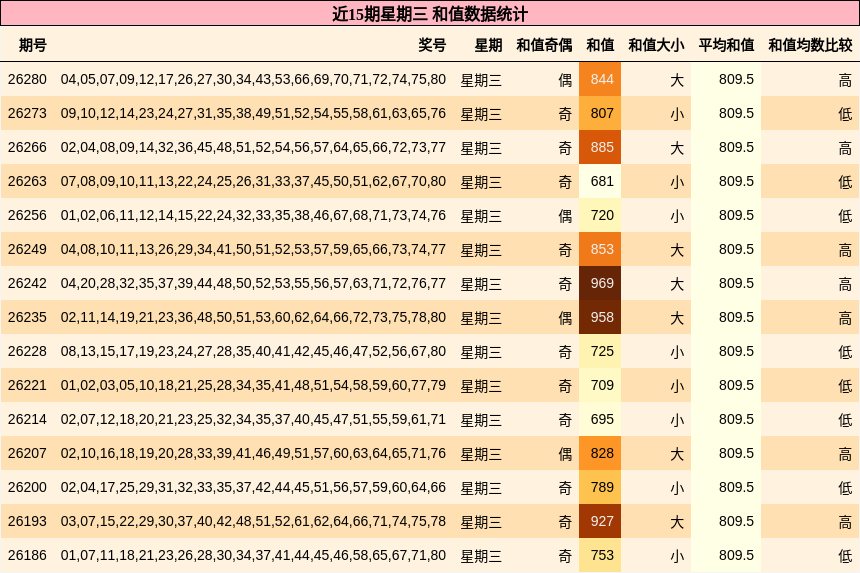Click the 和值 column header
This screenshot has height=573, width=860.
(600, 45)
